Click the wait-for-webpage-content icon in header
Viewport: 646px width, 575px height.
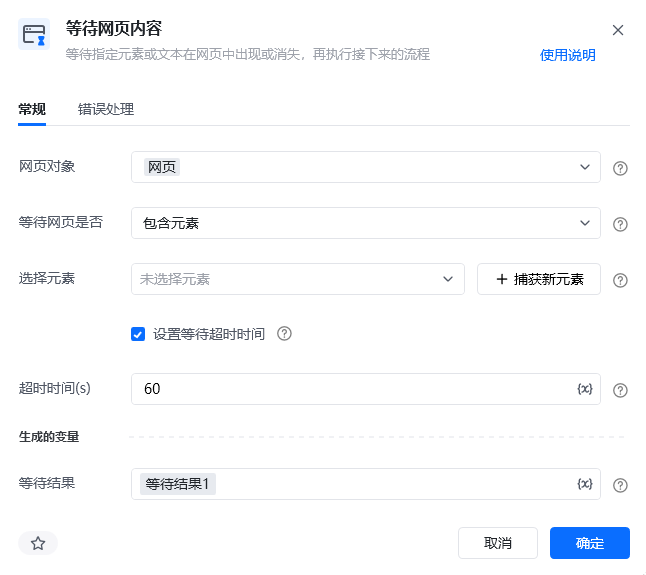click(34, 34)
